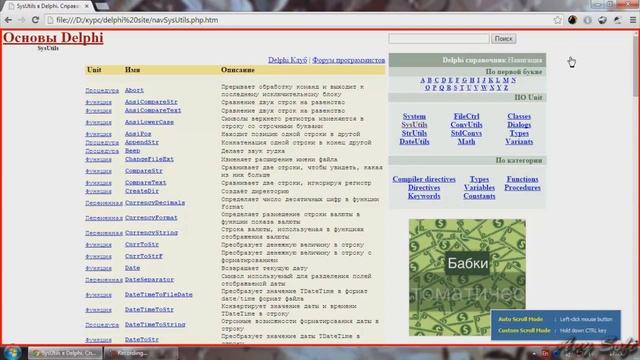Image resolution: width=640 pixels, height=360 pixels.
Task: Click the Поиск search button
Action: (503, 38)
